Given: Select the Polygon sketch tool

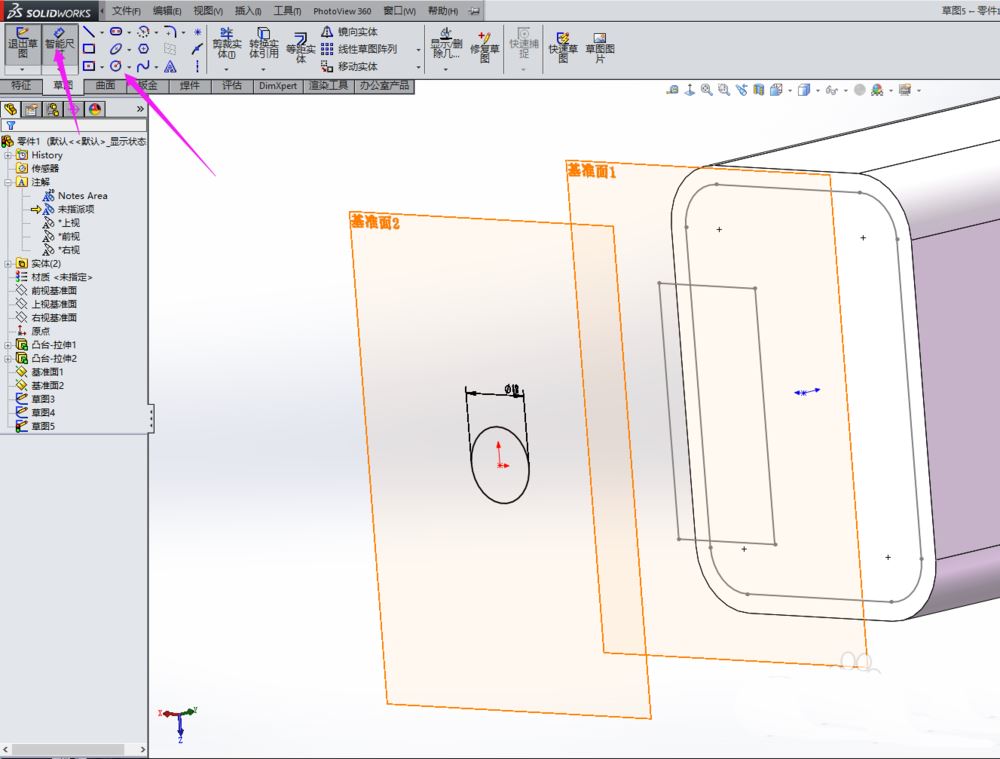Looking at the screenshot, I should tap(143, 48).
